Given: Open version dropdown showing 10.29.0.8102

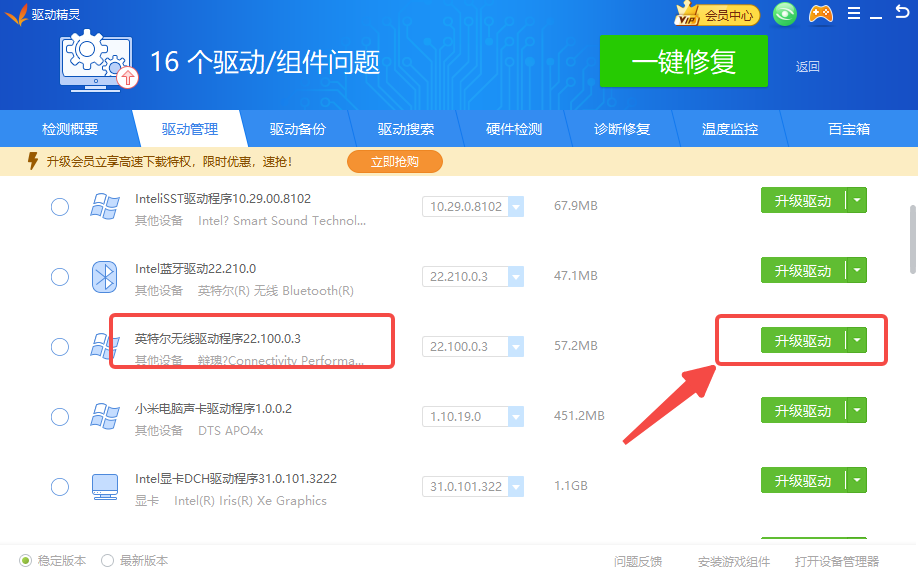Looking at the screenshot, I should (x=516, y=207).
